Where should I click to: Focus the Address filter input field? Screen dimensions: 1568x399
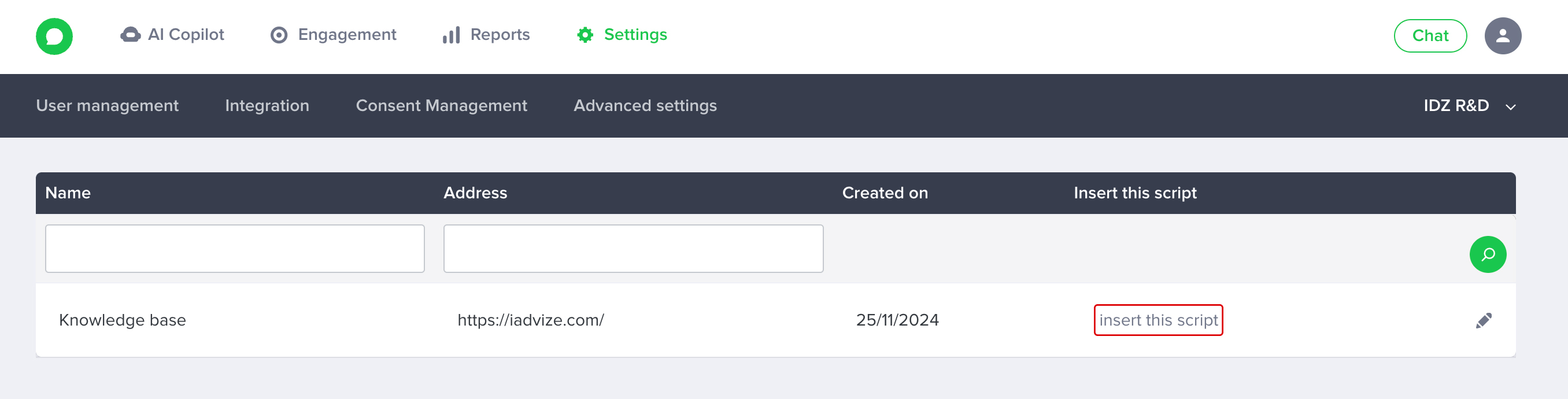pos(633,249)
